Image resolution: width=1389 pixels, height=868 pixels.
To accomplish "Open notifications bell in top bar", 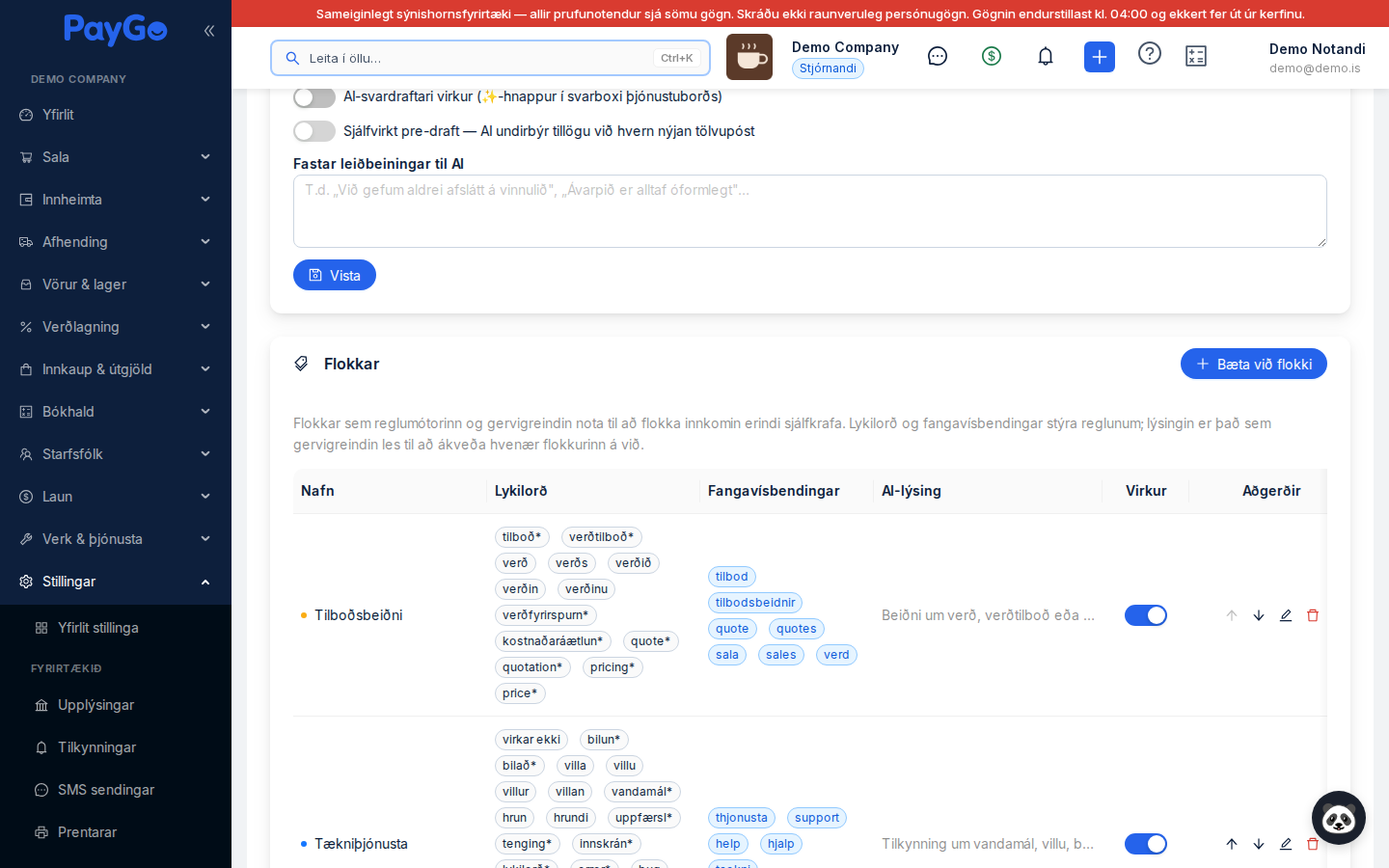I will pyautogui.click(x=1046, y=56).
